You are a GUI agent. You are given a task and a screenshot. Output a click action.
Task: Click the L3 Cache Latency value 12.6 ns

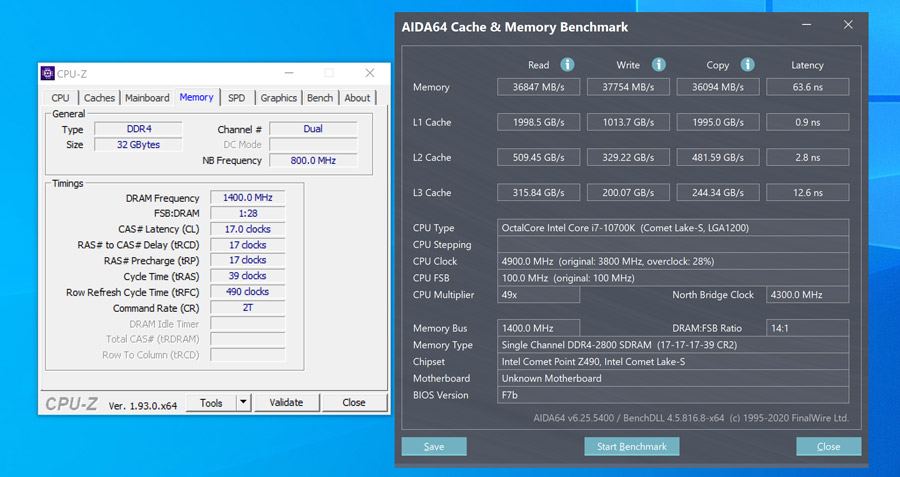[x=808, y=192]
